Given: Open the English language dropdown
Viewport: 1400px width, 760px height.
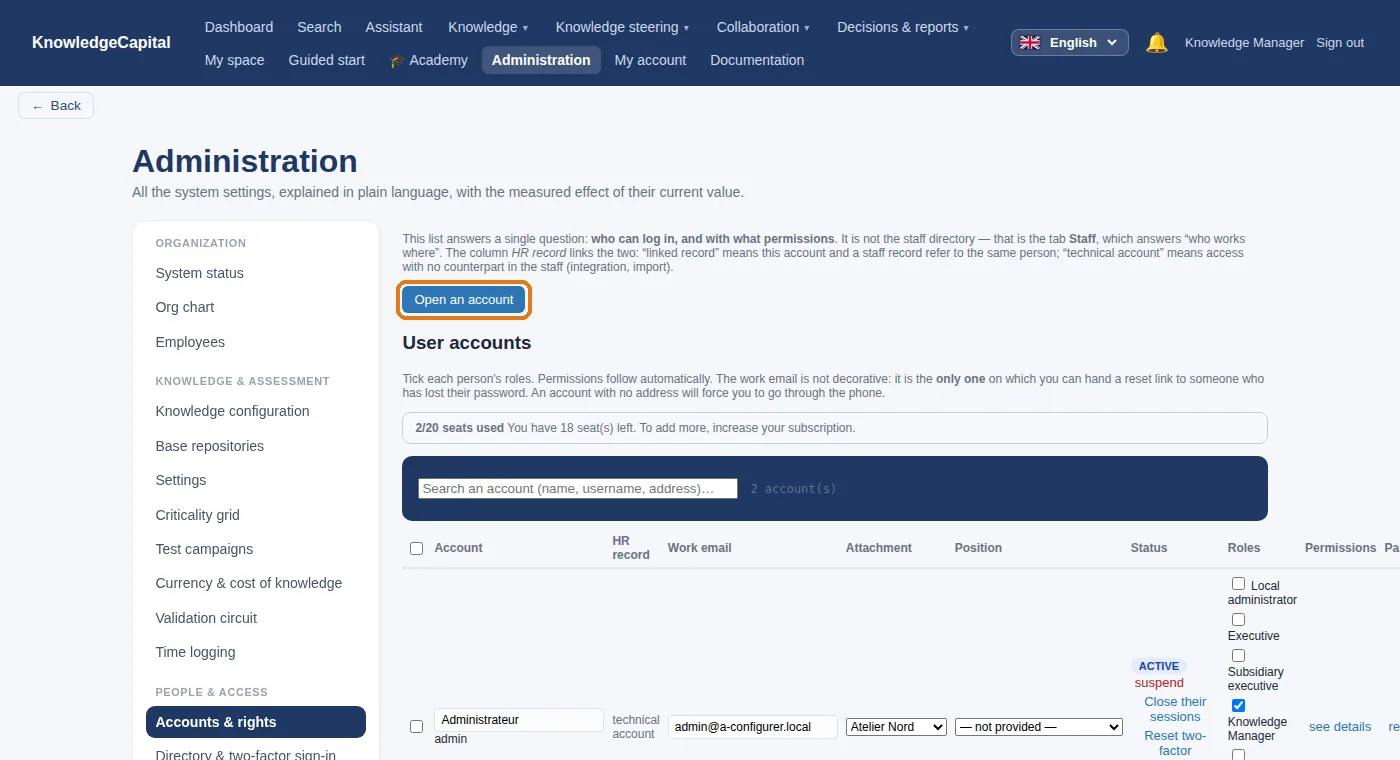Looking at the screenshot, I should (1070, 42).
